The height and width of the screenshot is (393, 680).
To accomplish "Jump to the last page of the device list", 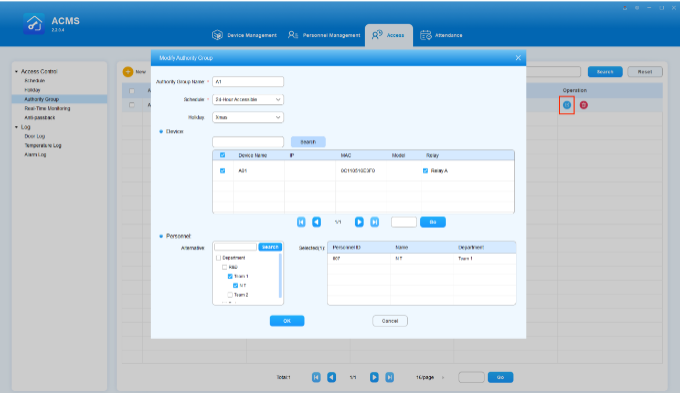I will (x=375, y=222).
